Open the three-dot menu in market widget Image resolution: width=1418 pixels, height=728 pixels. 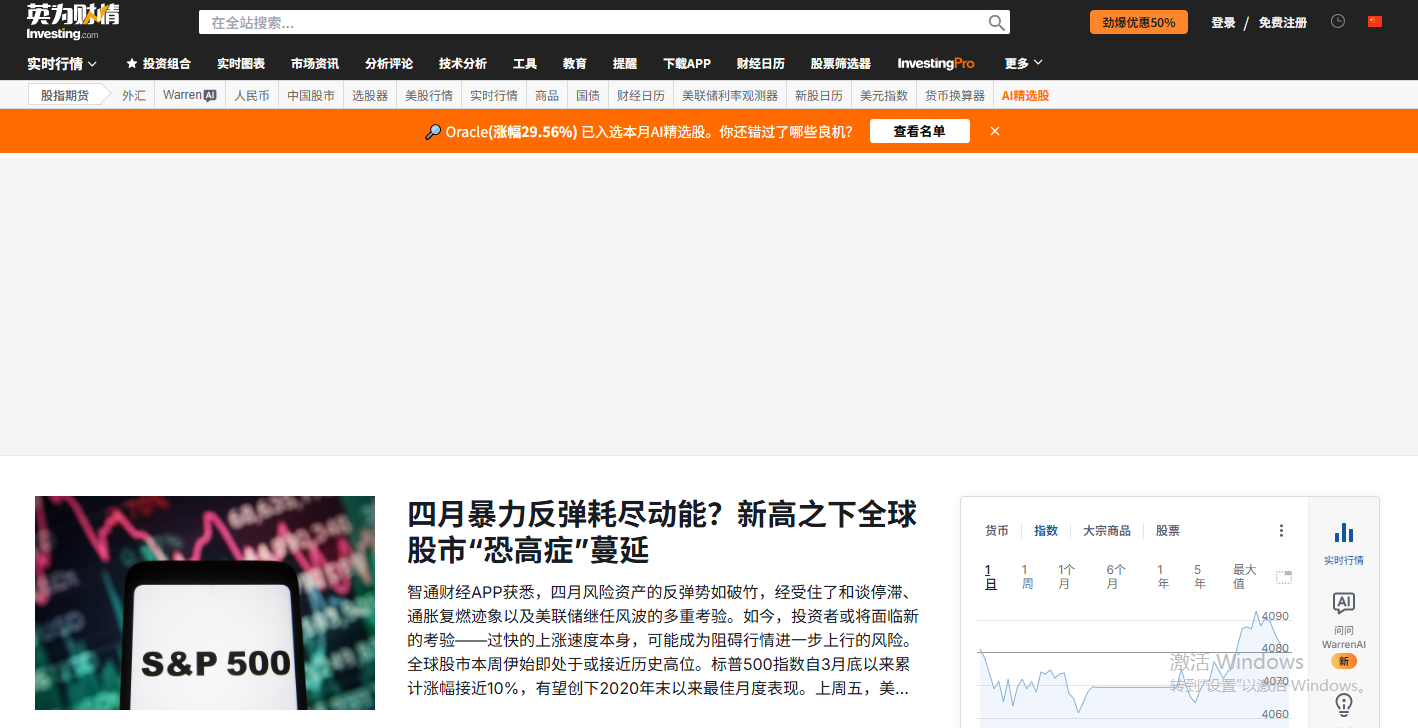[1281, 530]
